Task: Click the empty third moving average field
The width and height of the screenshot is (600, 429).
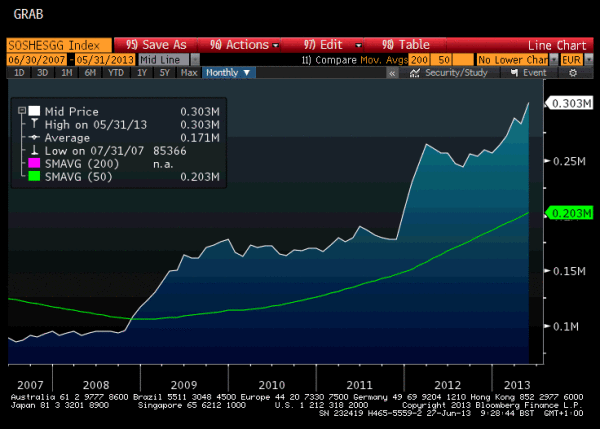Action: [x=463, y=60]
